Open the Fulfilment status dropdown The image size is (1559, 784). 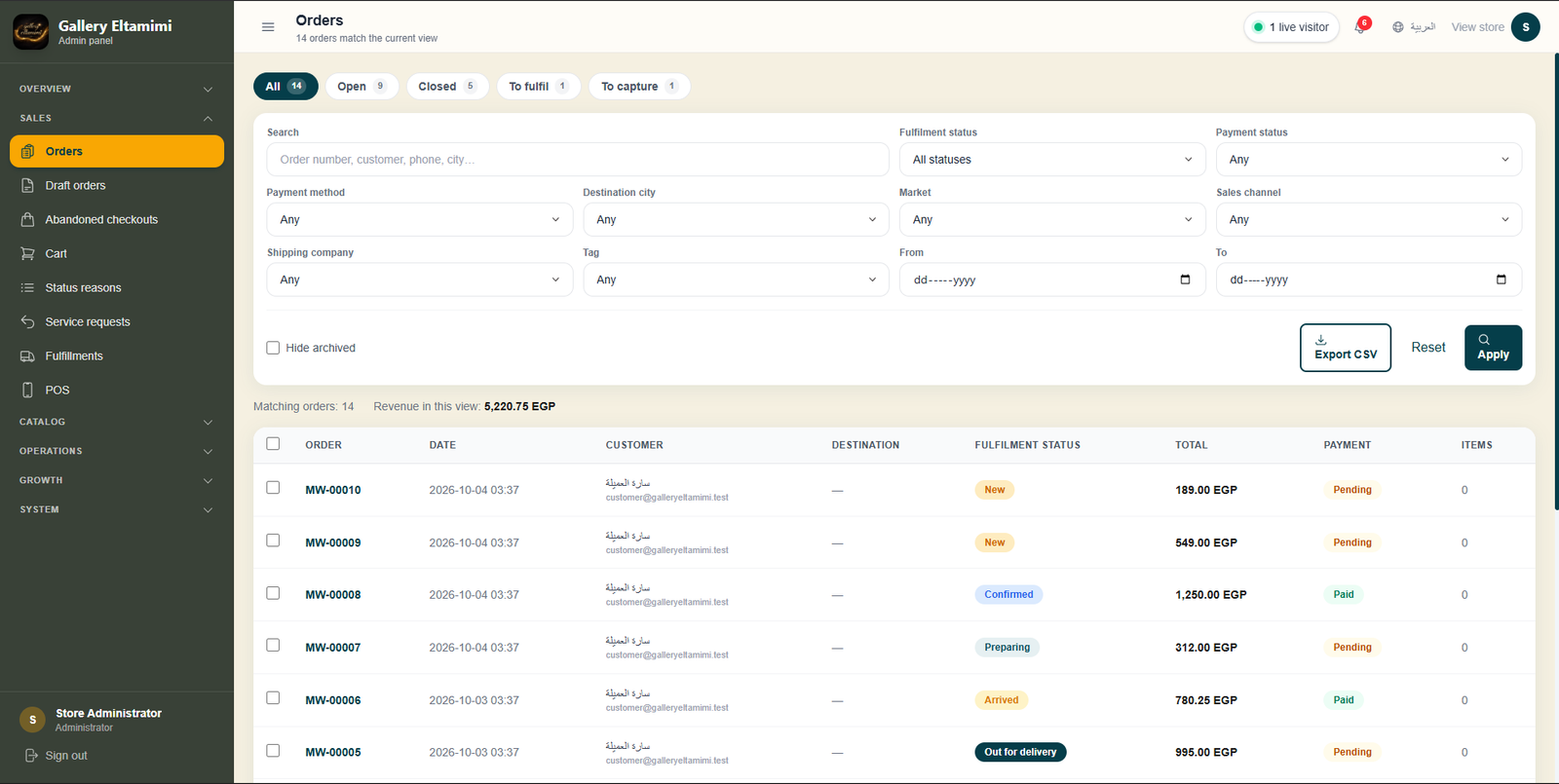(x=1052, y=160)
